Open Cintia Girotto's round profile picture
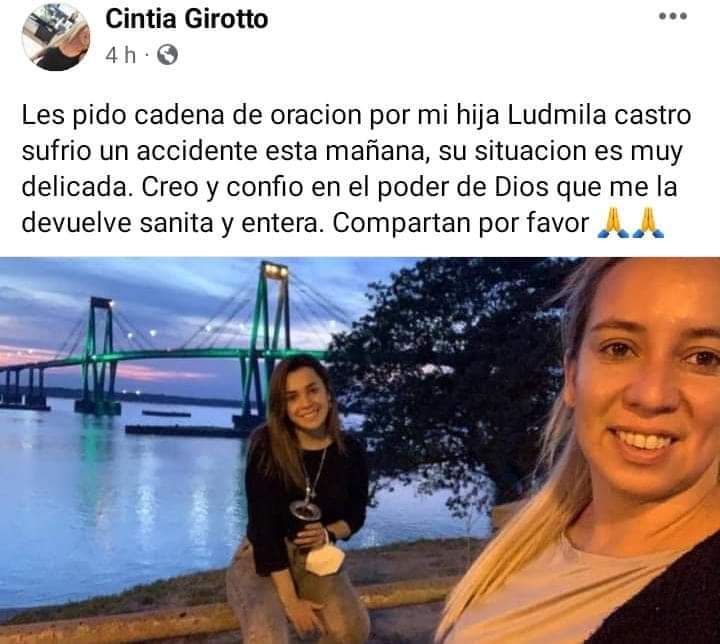 56,37
